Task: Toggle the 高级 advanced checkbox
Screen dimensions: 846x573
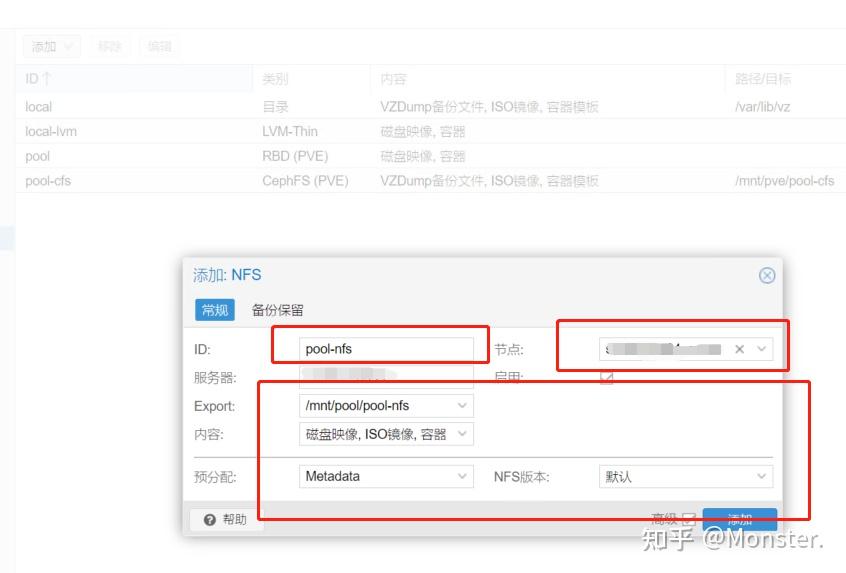Action: (689, 520)
